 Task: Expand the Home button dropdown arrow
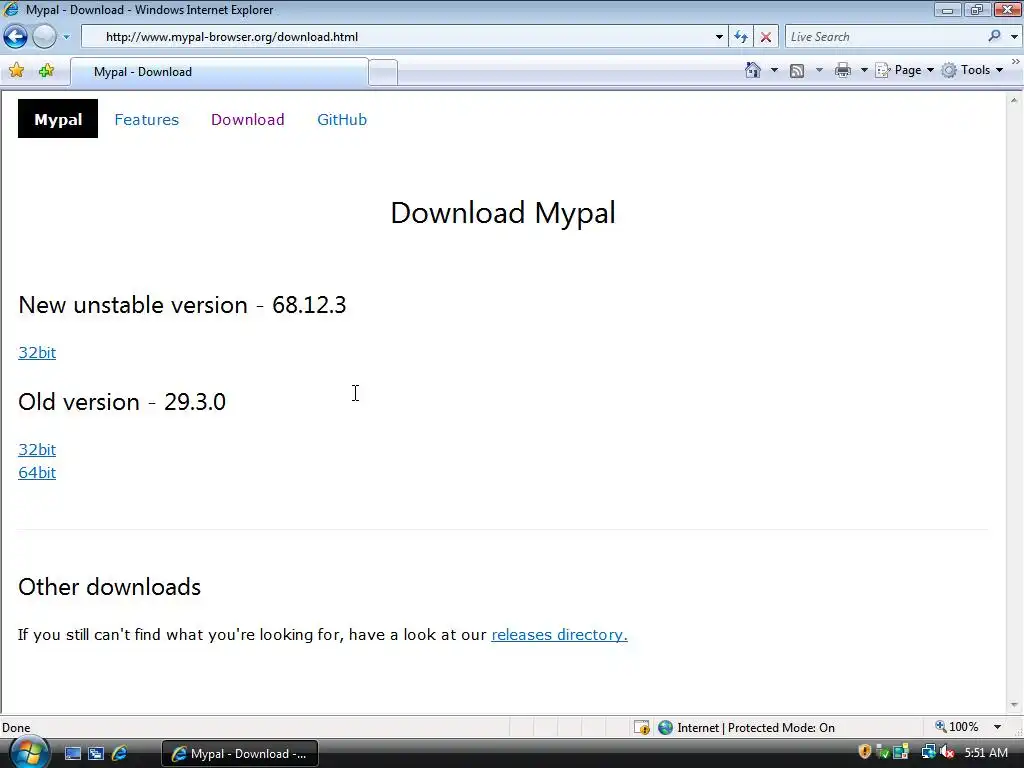tap(774, 70)
